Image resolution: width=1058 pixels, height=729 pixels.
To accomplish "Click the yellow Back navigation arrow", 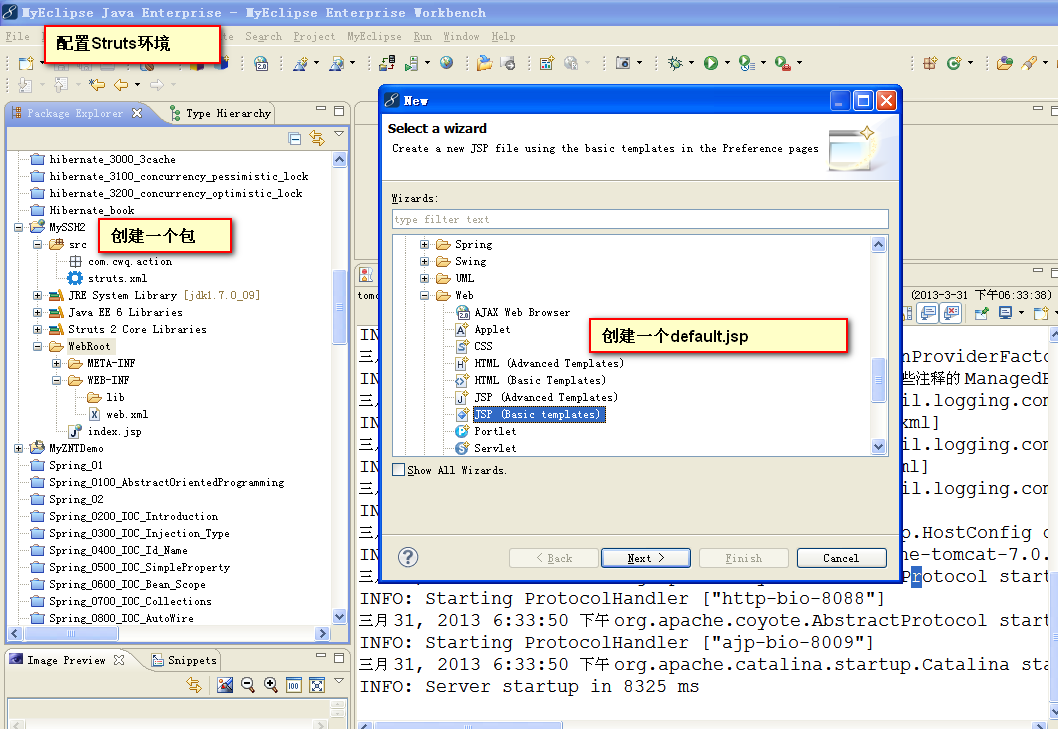I will (121, 84).
